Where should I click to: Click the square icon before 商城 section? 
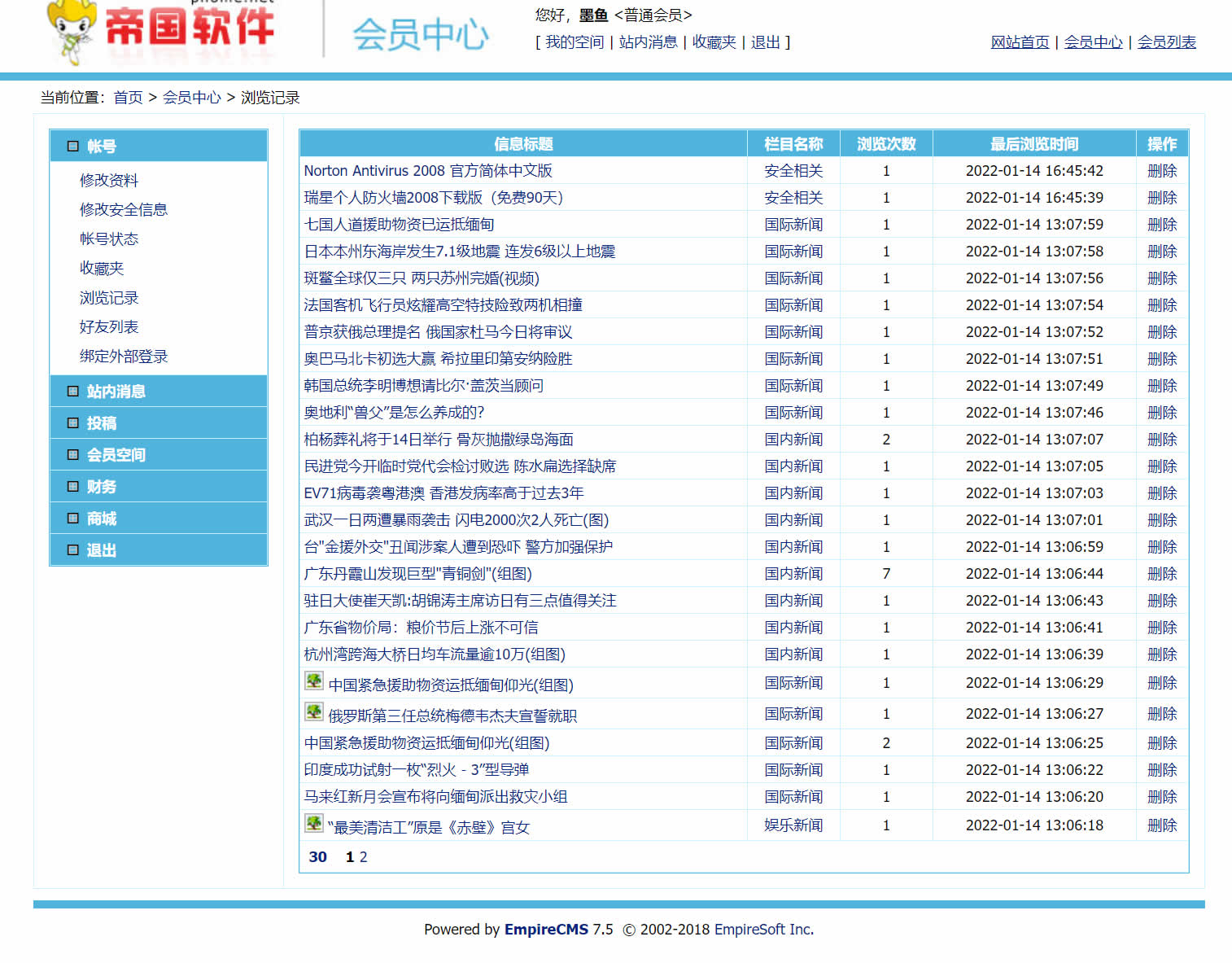pos(72,518)
